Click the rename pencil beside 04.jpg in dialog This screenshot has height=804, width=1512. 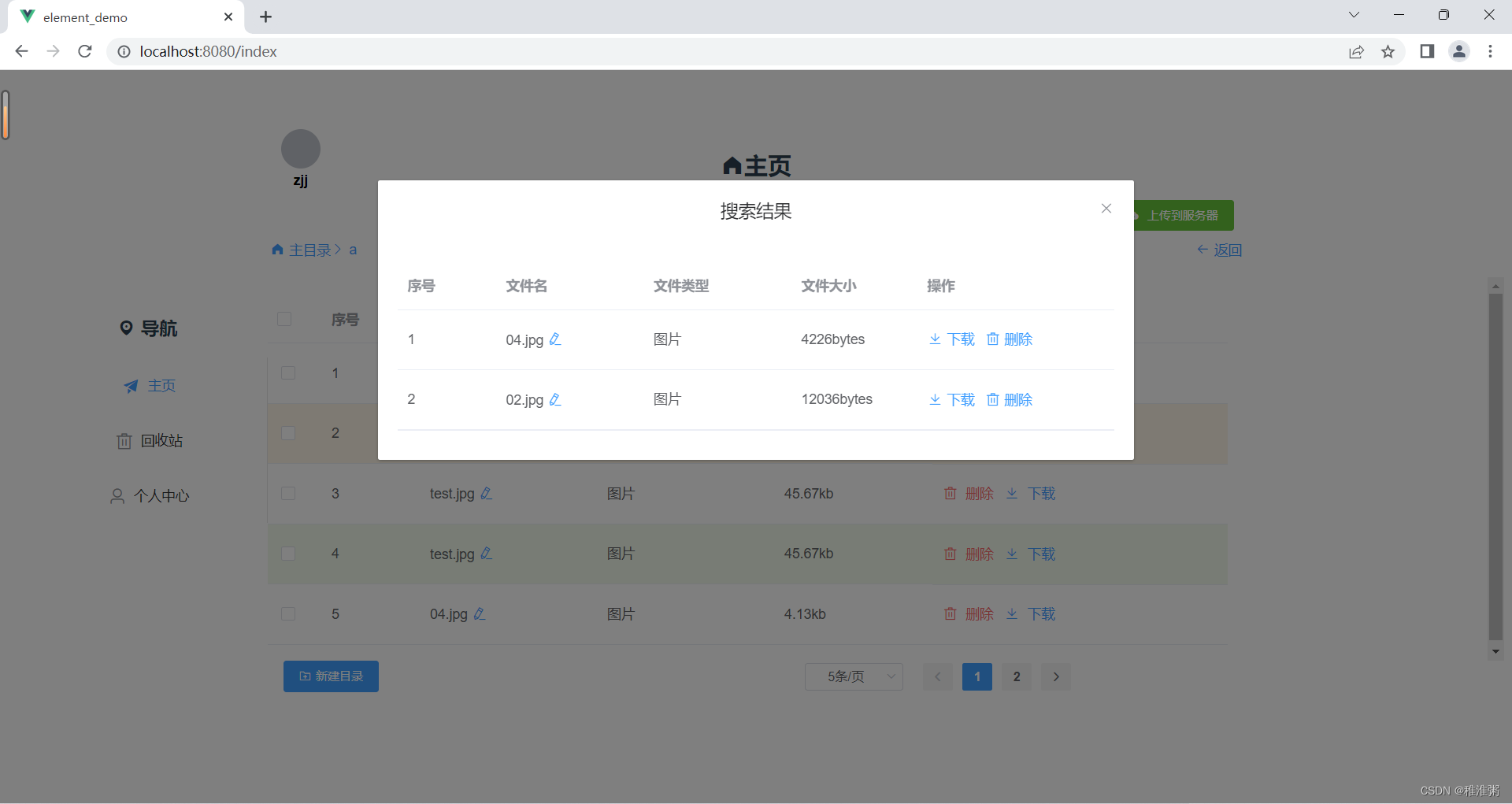click(555, 339)
